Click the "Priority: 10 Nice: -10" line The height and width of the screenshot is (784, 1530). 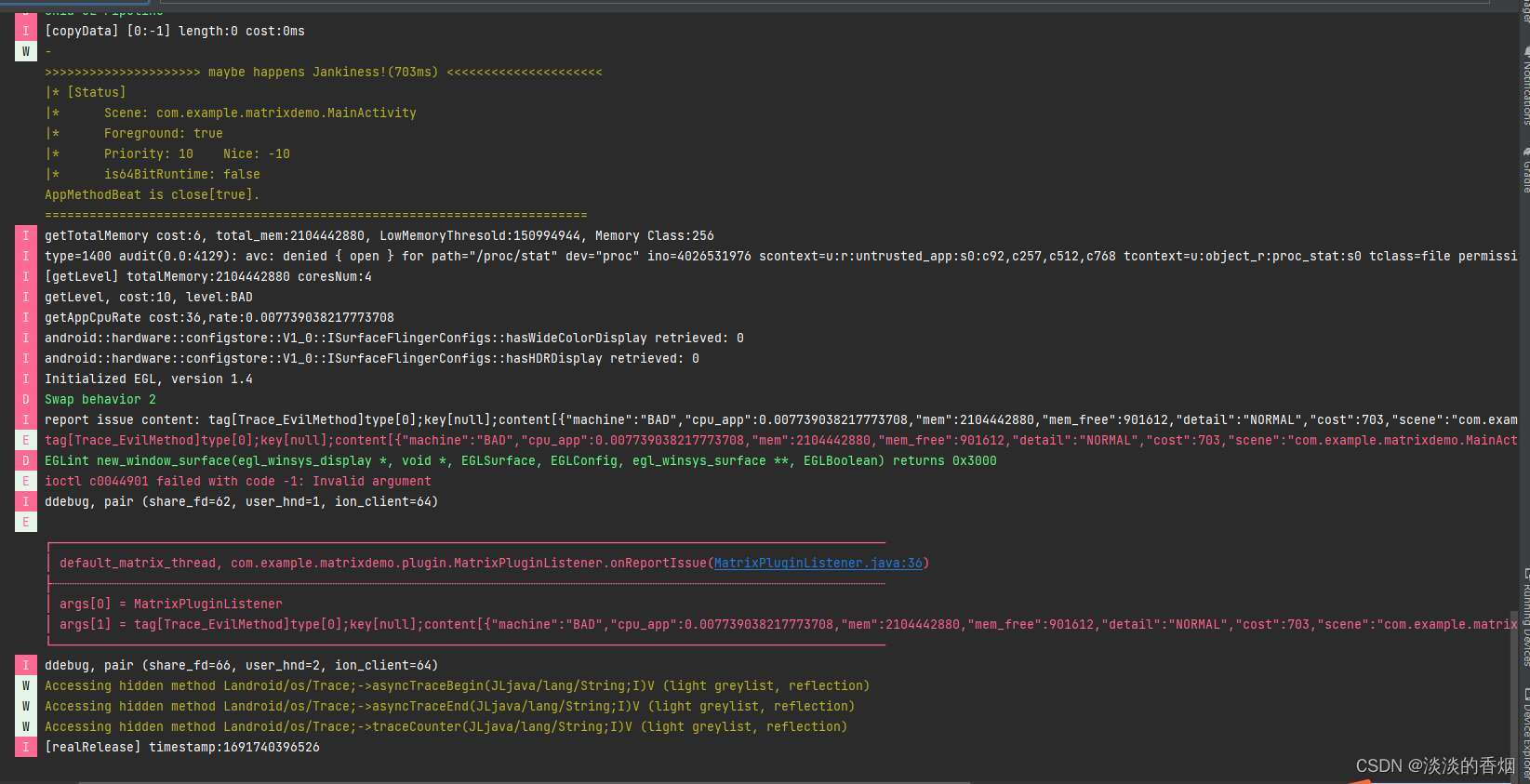click(197, 153)
